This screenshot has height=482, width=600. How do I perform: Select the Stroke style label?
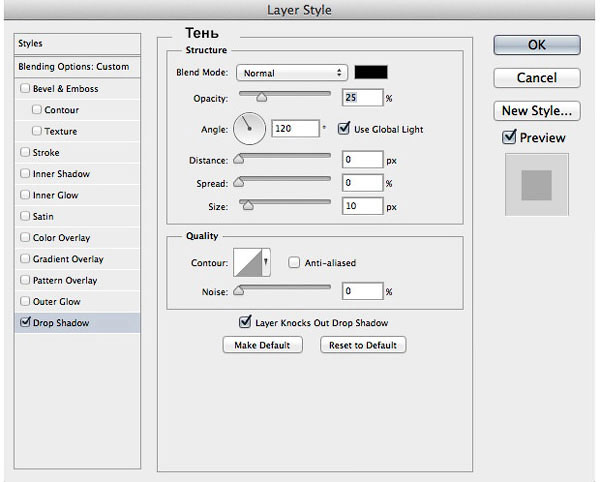pyautogui.click(x=46, y=153)
